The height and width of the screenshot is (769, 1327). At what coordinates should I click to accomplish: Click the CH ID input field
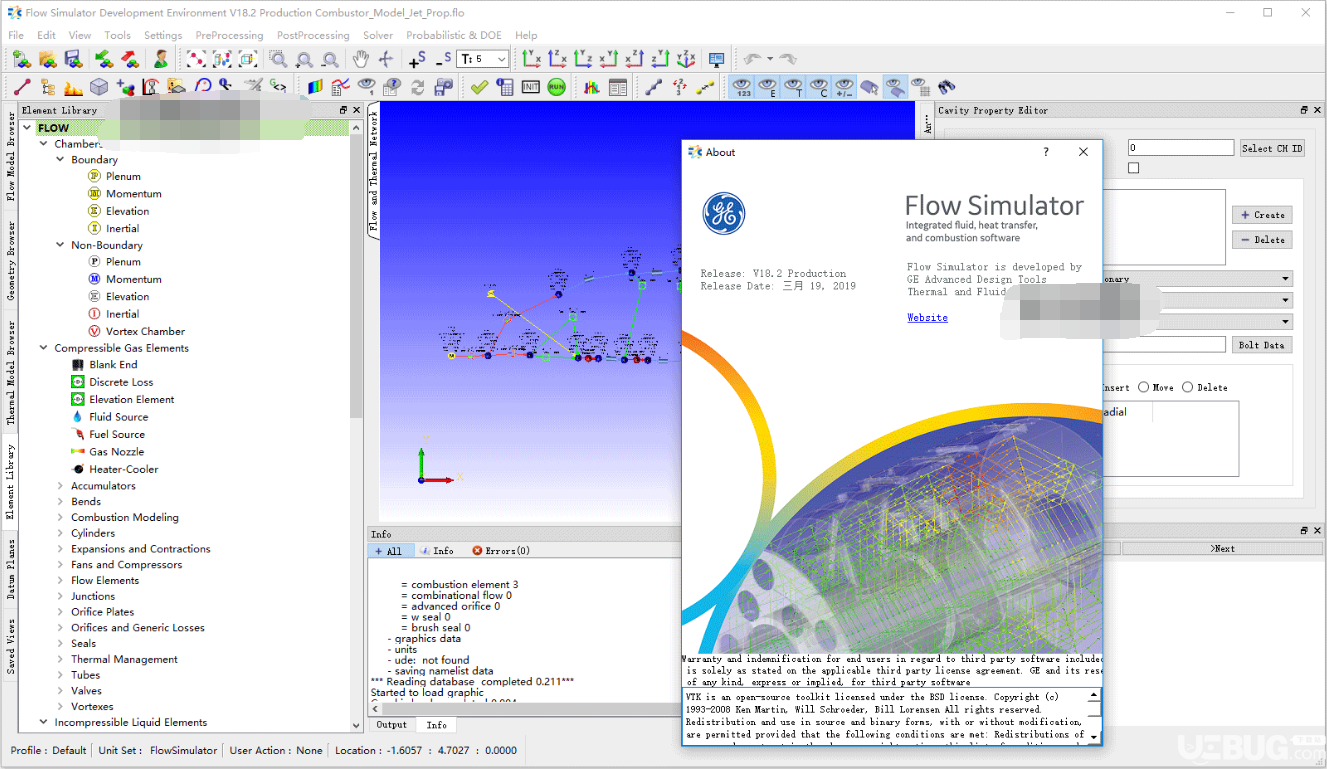click(x=1181, y=148)
